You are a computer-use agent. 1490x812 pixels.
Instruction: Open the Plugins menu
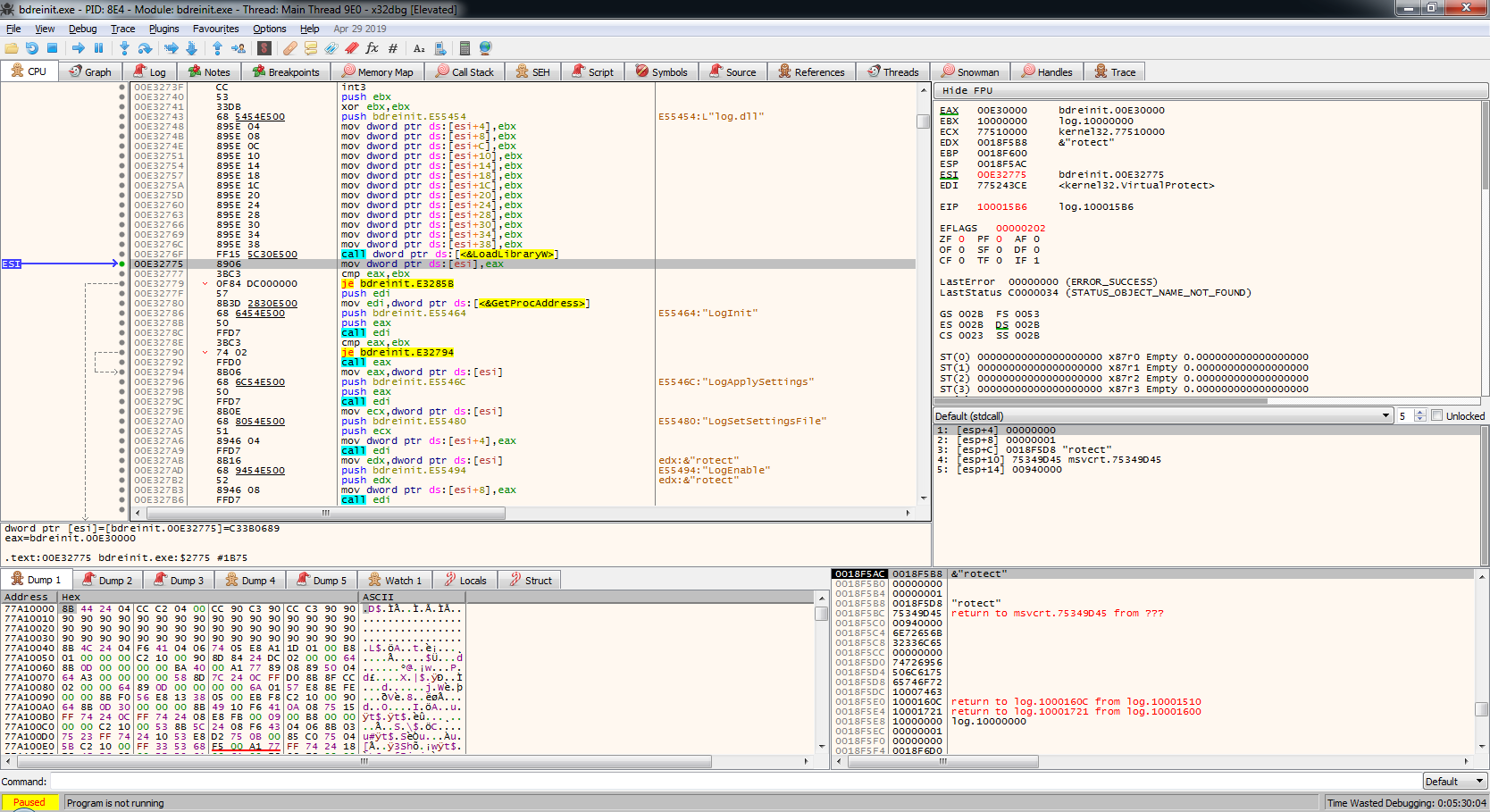pos(163,29)
